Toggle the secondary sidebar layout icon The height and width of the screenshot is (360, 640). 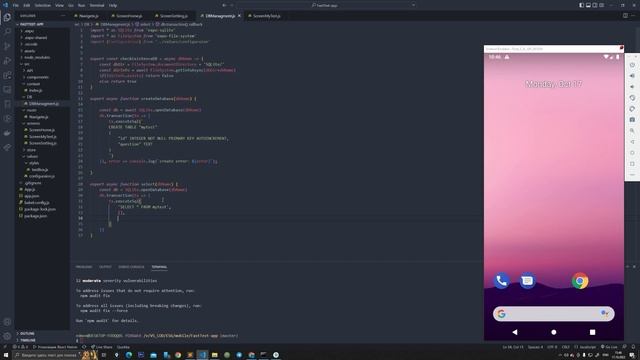click(x=595, y=5)
